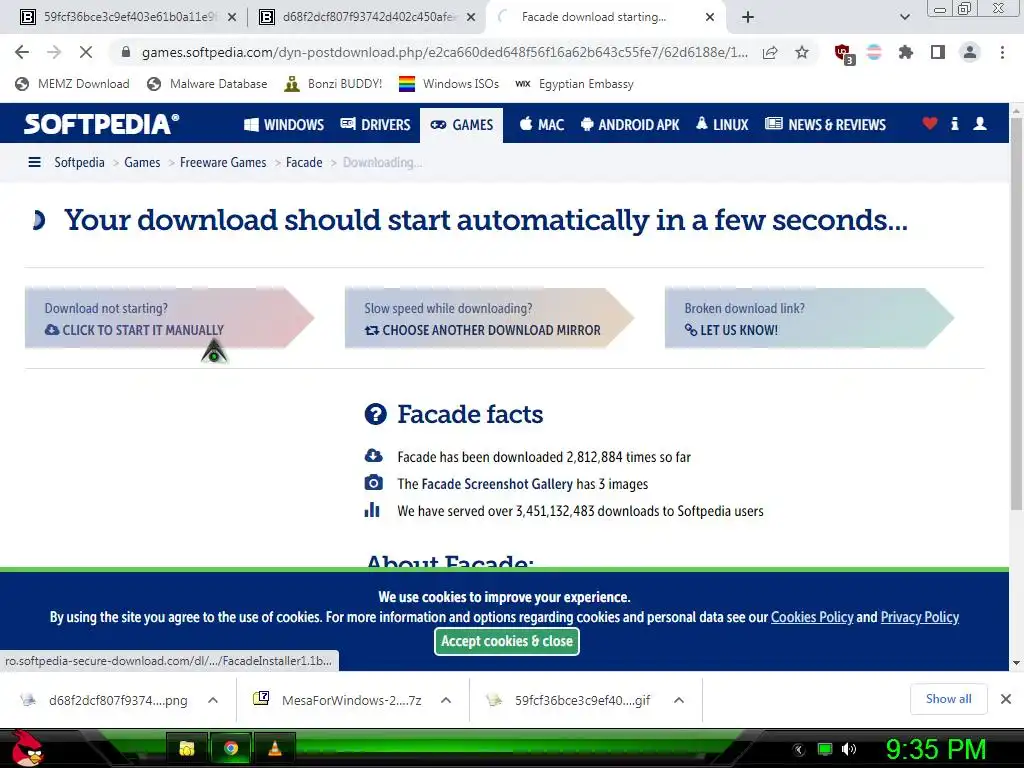The height and width of the screenshot is (768, 1024).
Task: Open the Facade Screenshot Gallery link
Action: pos(497,484)
